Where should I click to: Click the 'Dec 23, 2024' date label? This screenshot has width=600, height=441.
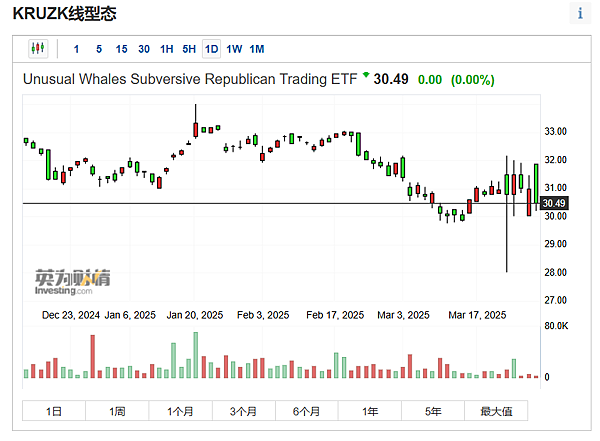[71, 315]
